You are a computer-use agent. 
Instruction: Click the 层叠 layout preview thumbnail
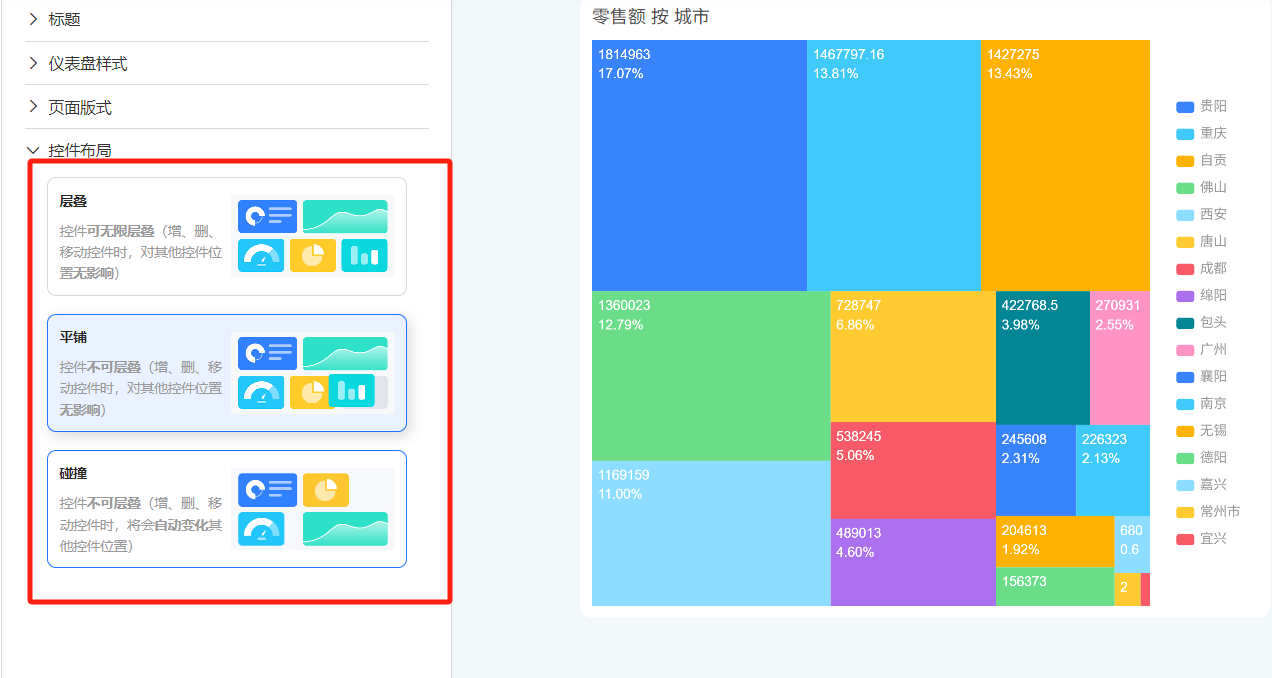point(312,236)
